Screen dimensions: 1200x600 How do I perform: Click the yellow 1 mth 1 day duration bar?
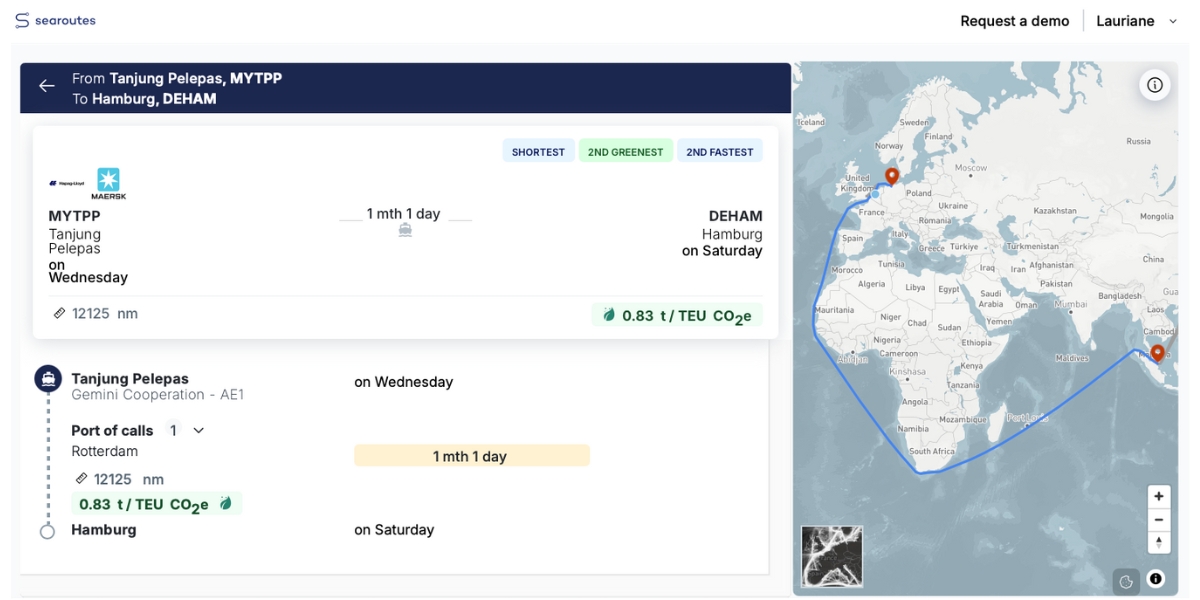(x=471, y=456)
